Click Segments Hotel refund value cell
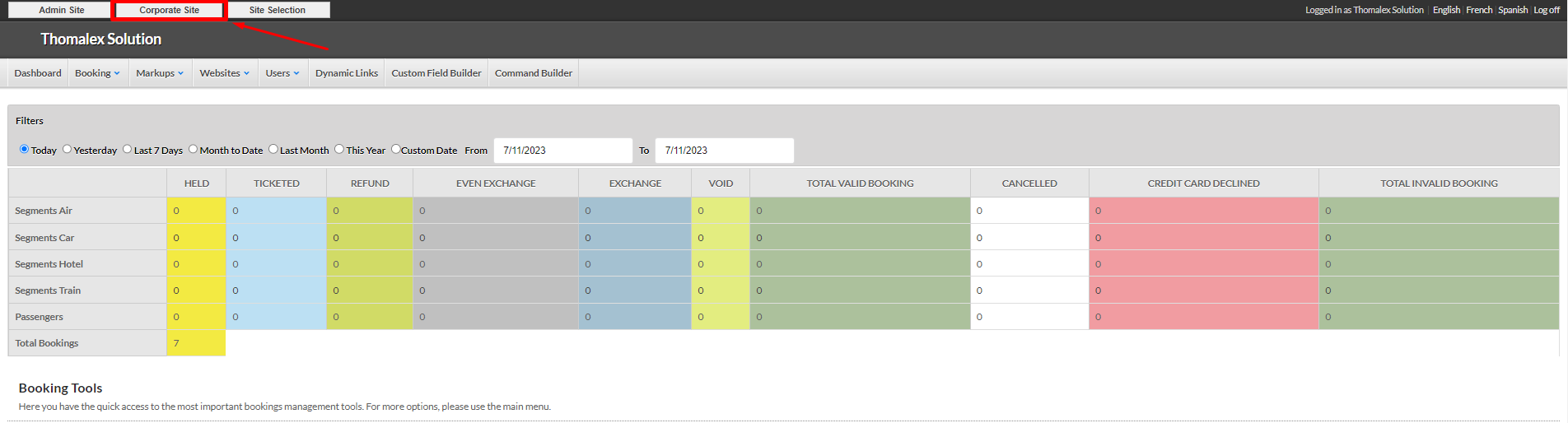 370,264
